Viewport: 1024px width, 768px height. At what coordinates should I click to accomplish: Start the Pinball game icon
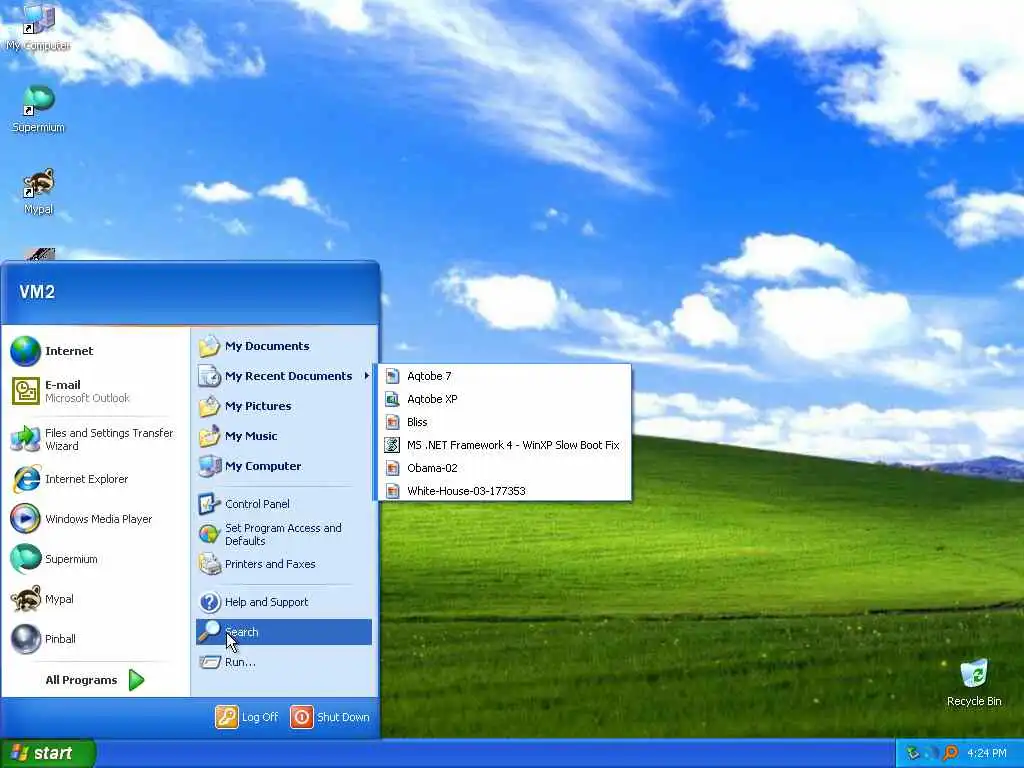(25, 639)
